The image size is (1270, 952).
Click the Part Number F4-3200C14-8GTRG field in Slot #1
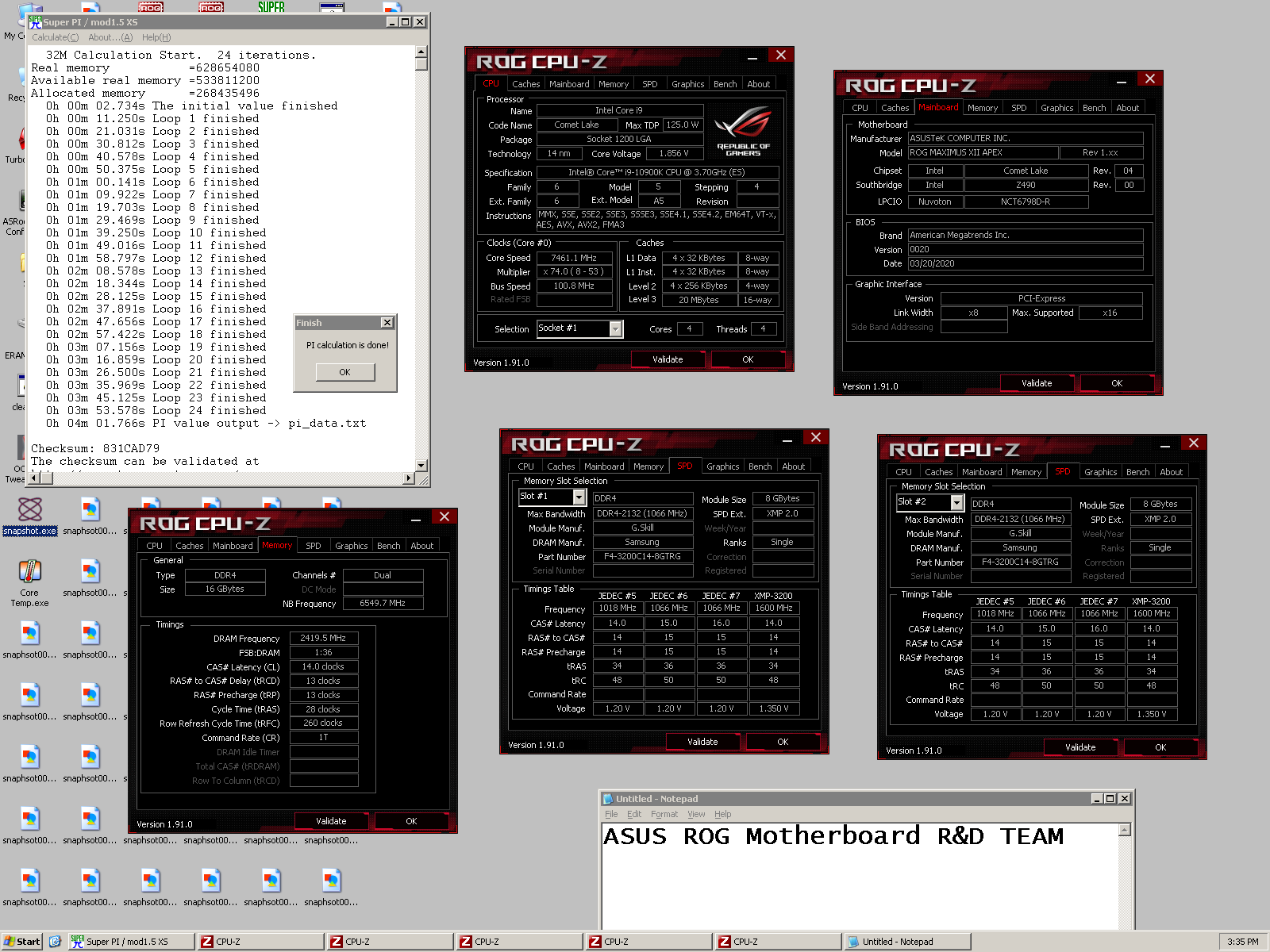(642, 556)
